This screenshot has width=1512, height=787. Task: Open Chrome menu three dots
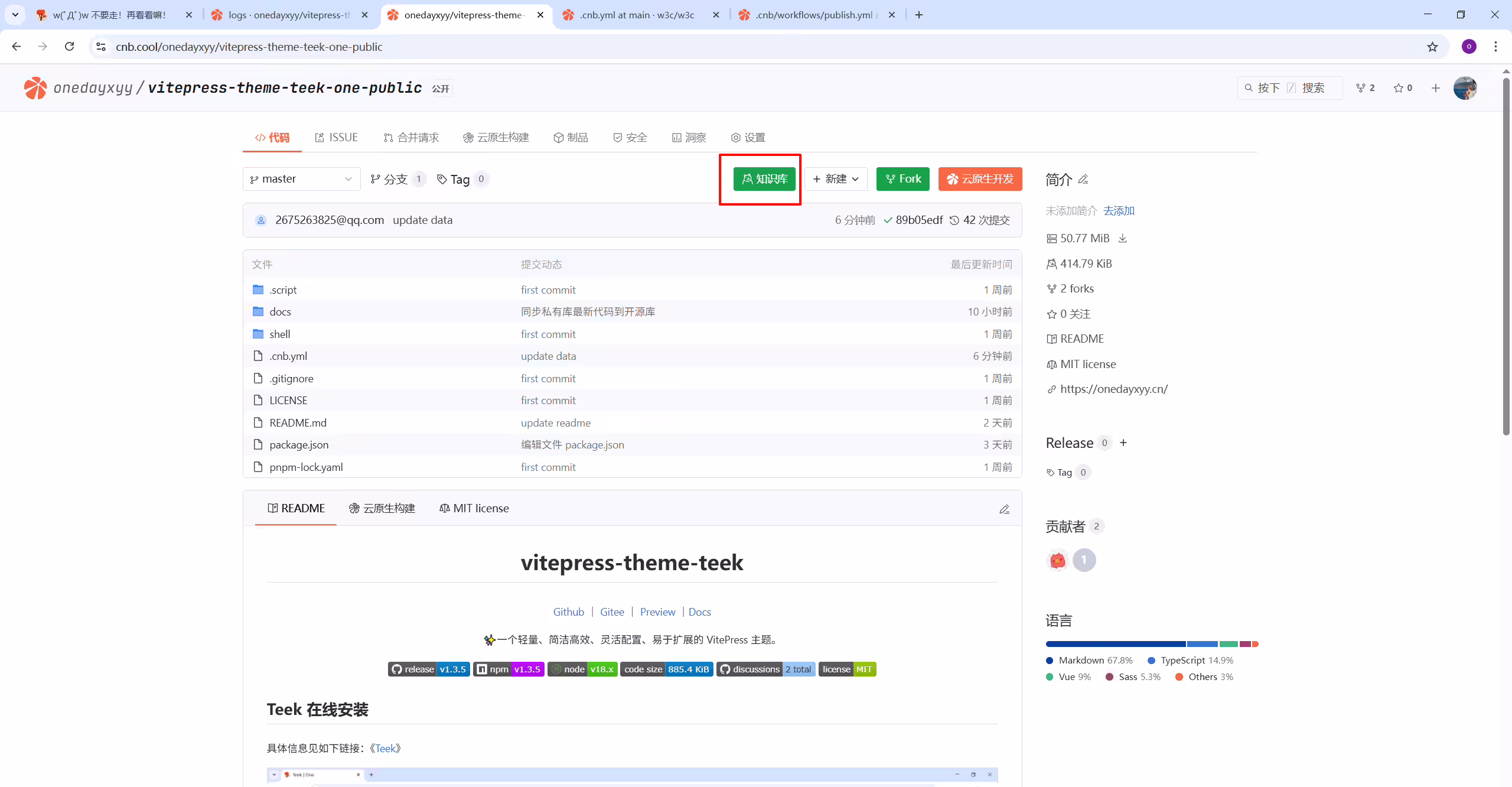(1496, 47)
